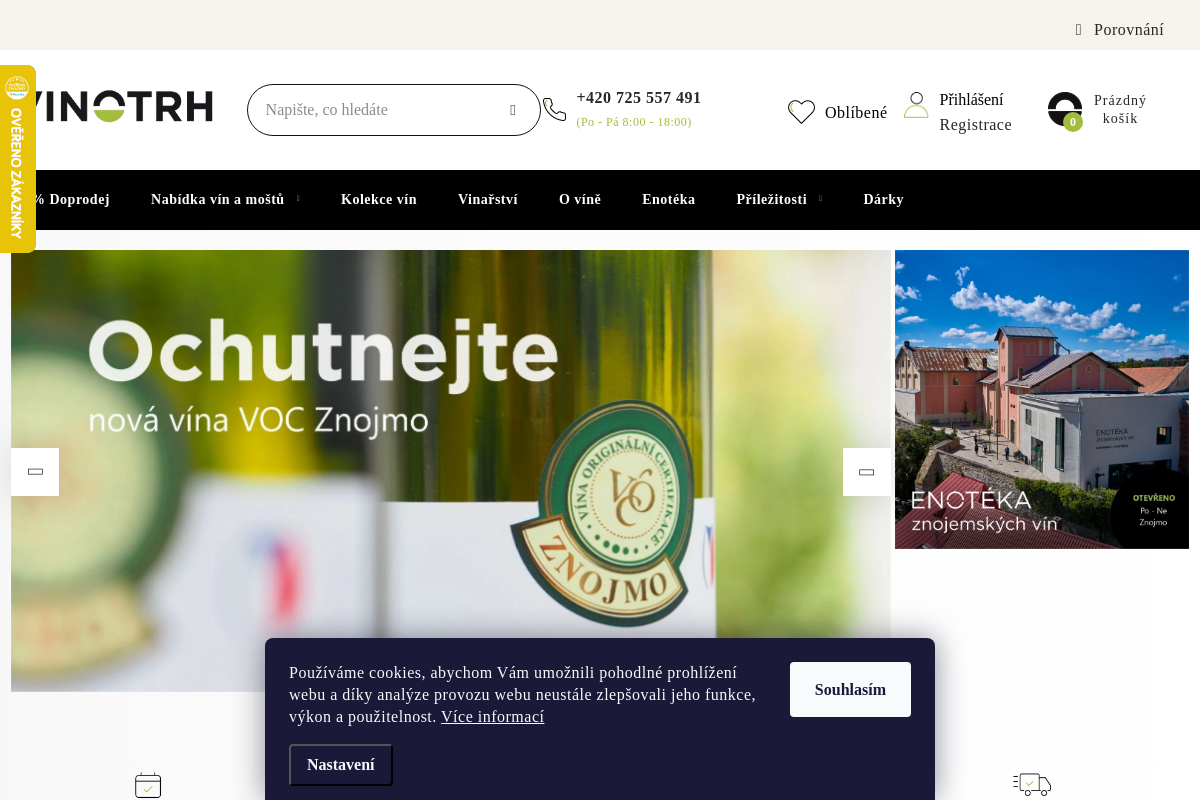This screenshot has height=800, width=1200.
Task: Click the phone handset icon
Action: click(555, 110)
